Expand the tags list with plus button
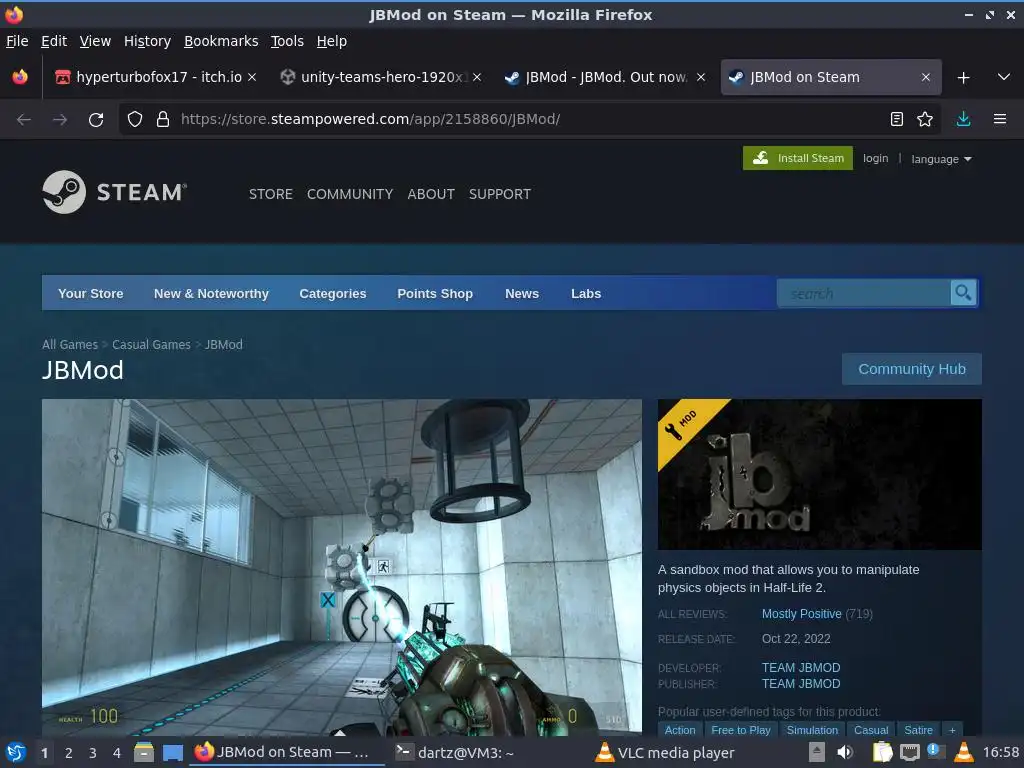The image size is (1024, 768). click(x=952, y=729)
